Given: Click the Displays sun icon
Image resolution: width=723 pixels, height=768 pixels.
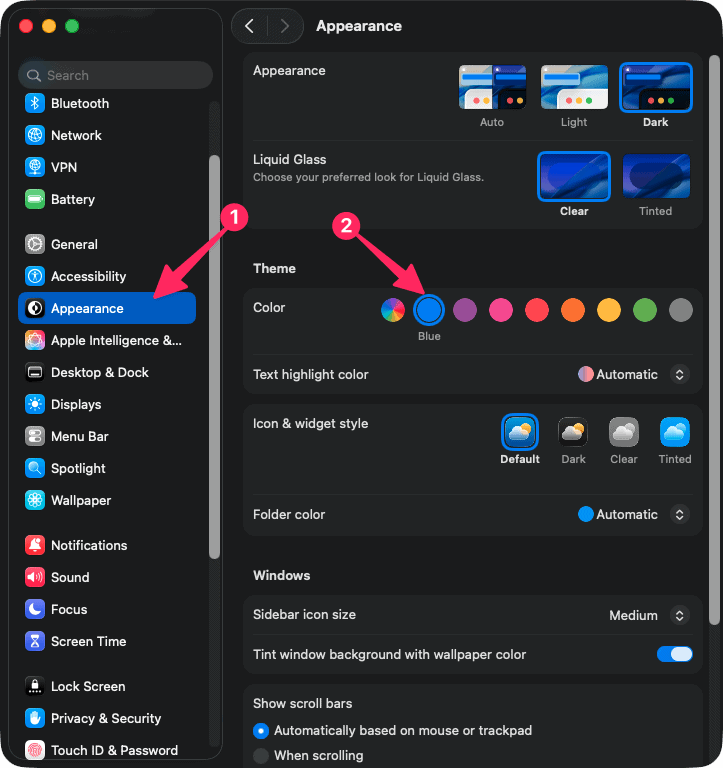Looking at the screenshot, I should pos(35,404).
